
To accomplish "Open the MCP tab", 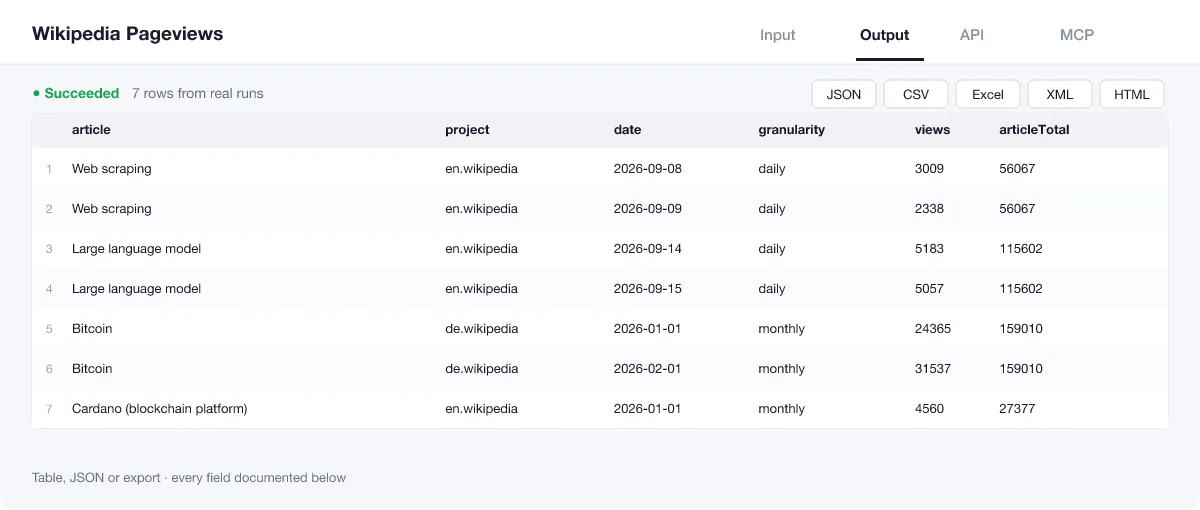I will [x=1077, y=35].
